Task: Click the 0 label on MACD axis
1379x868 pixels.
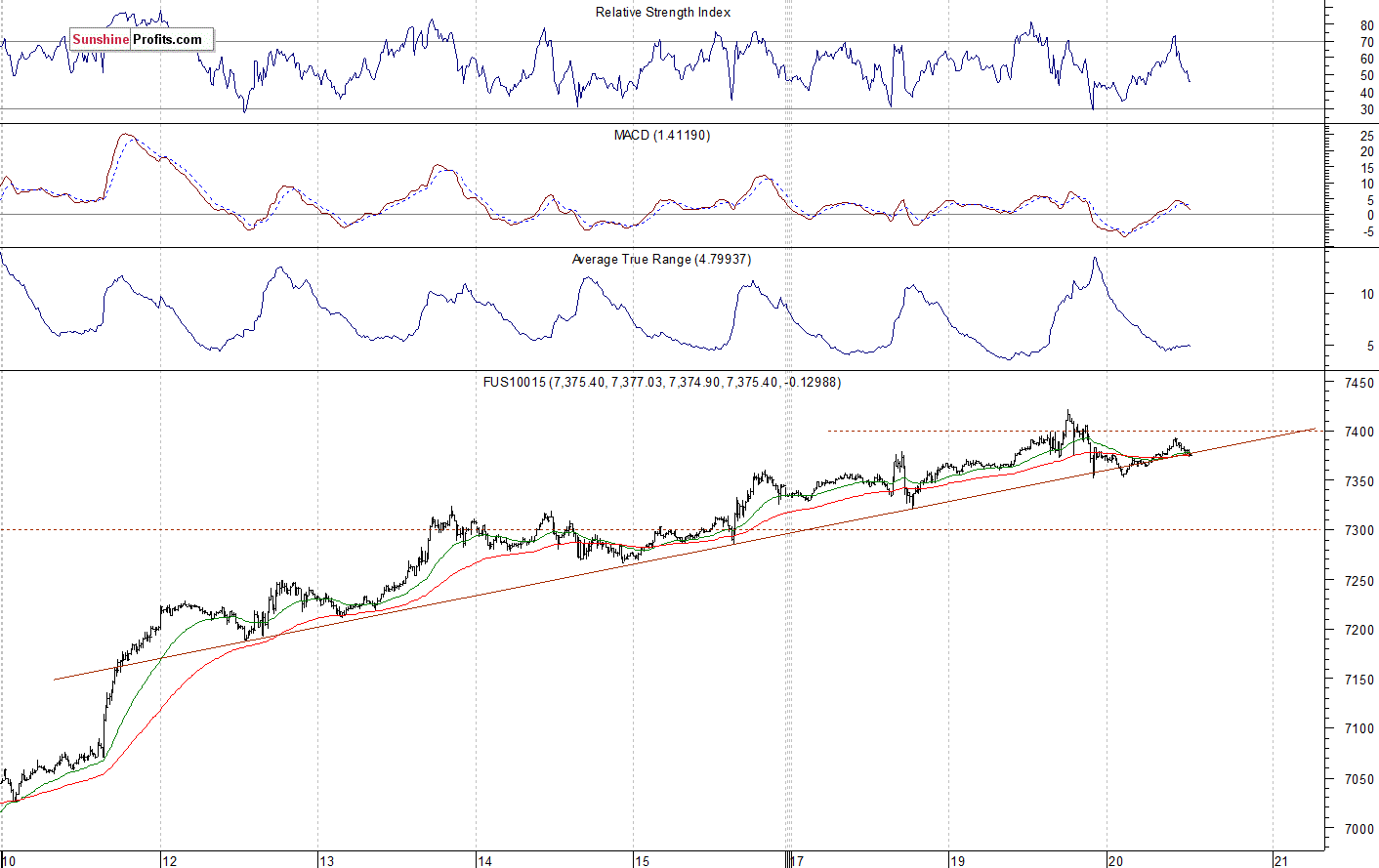Action: (x=1370, y=215)
